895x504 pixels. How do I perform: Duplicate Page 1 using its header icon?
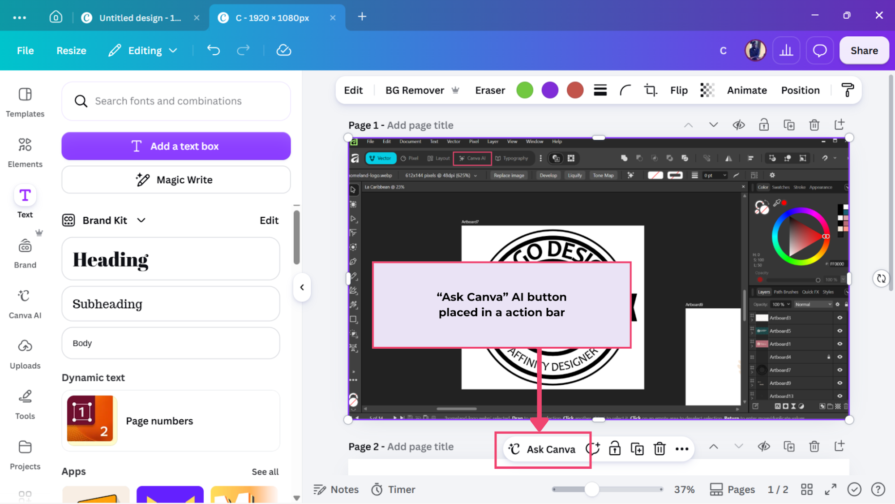789,125
